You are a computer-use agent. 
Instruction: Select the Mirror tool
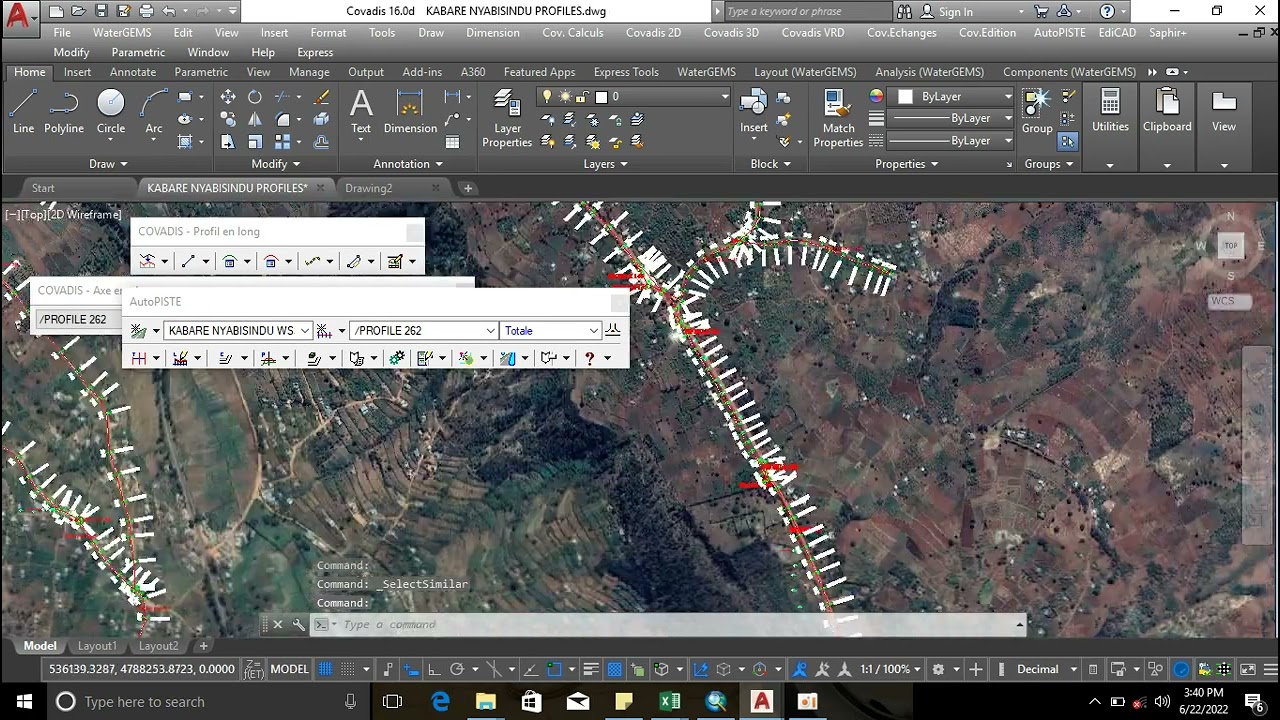(254, 119)
